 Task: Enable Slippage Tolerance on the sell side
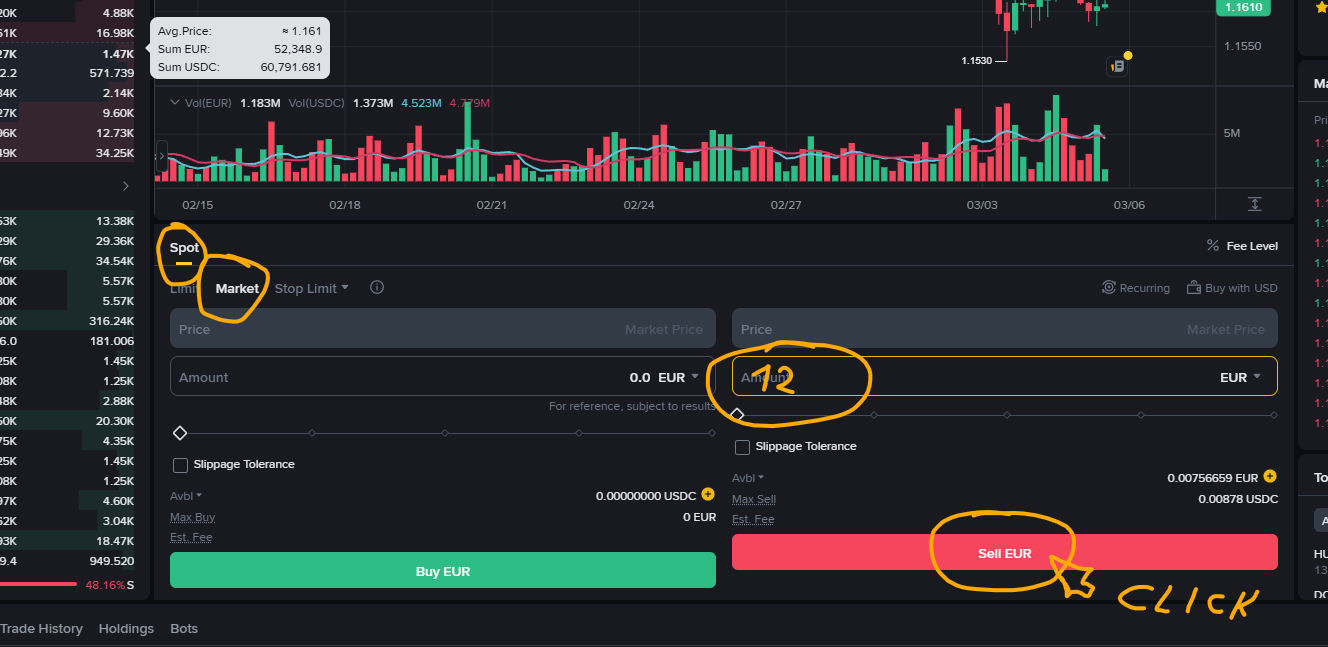point(743,447)
